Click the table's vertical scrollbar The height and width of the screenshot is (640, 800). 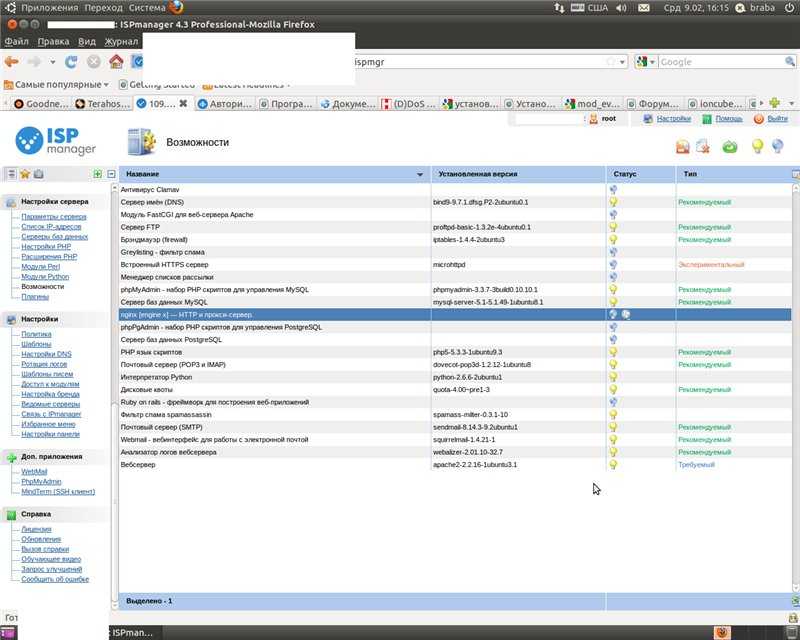click(795, 388)
